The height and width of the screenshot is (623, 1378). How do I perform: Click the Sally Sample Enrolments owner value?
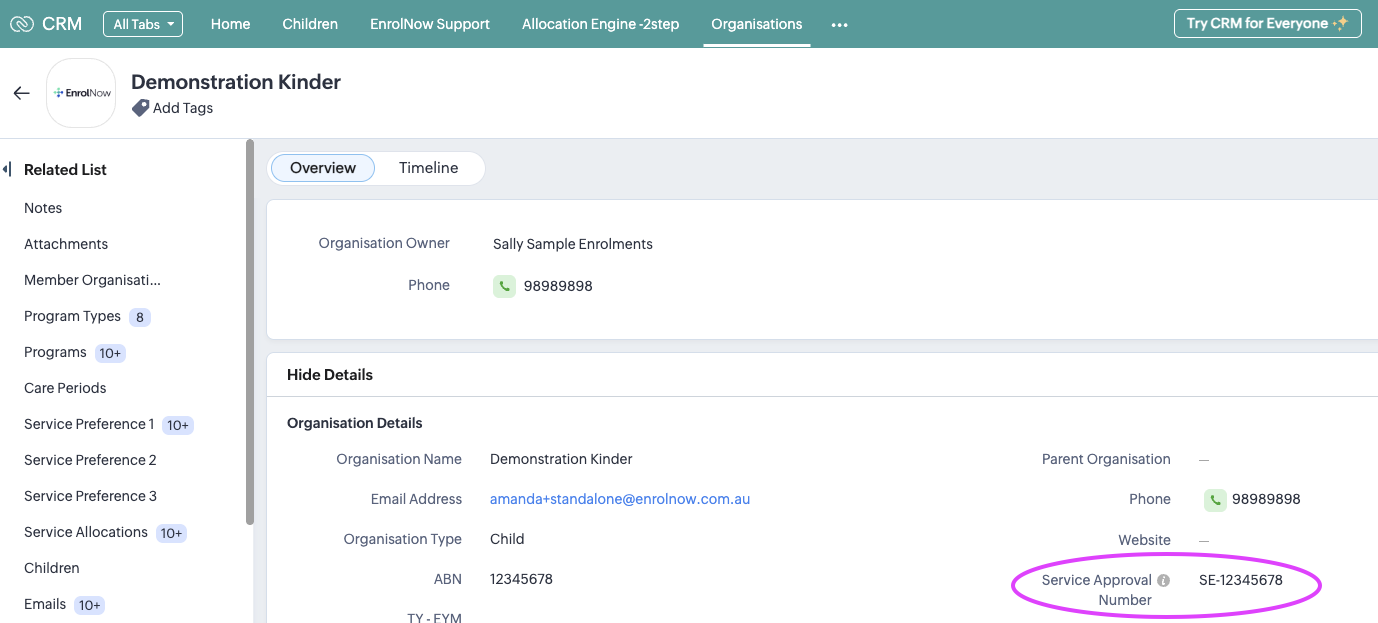pos(573,244)
